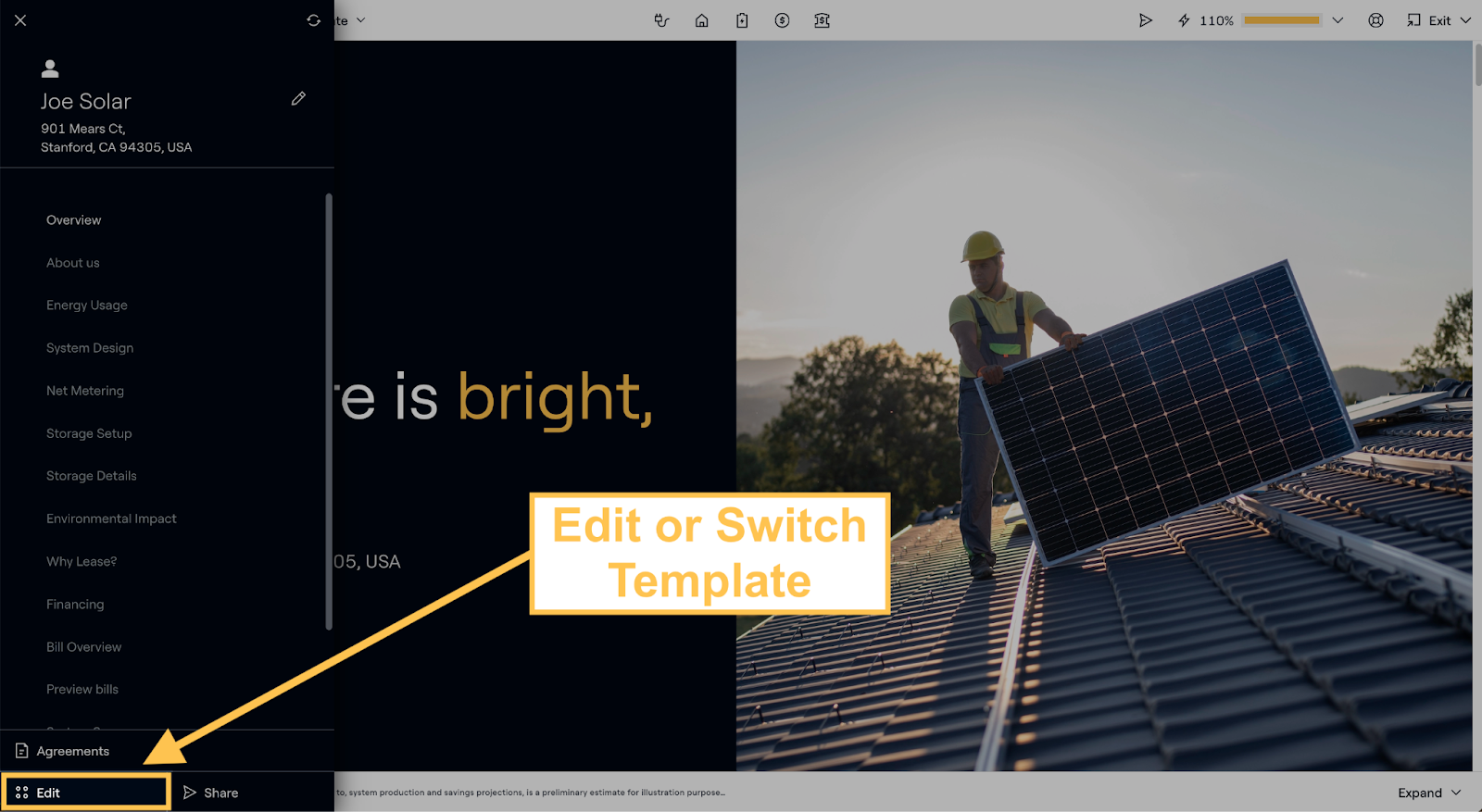Expand the energy offset 110% dropdown chevron
This screenshot has height=812, width=1482.
point(1338,20)
